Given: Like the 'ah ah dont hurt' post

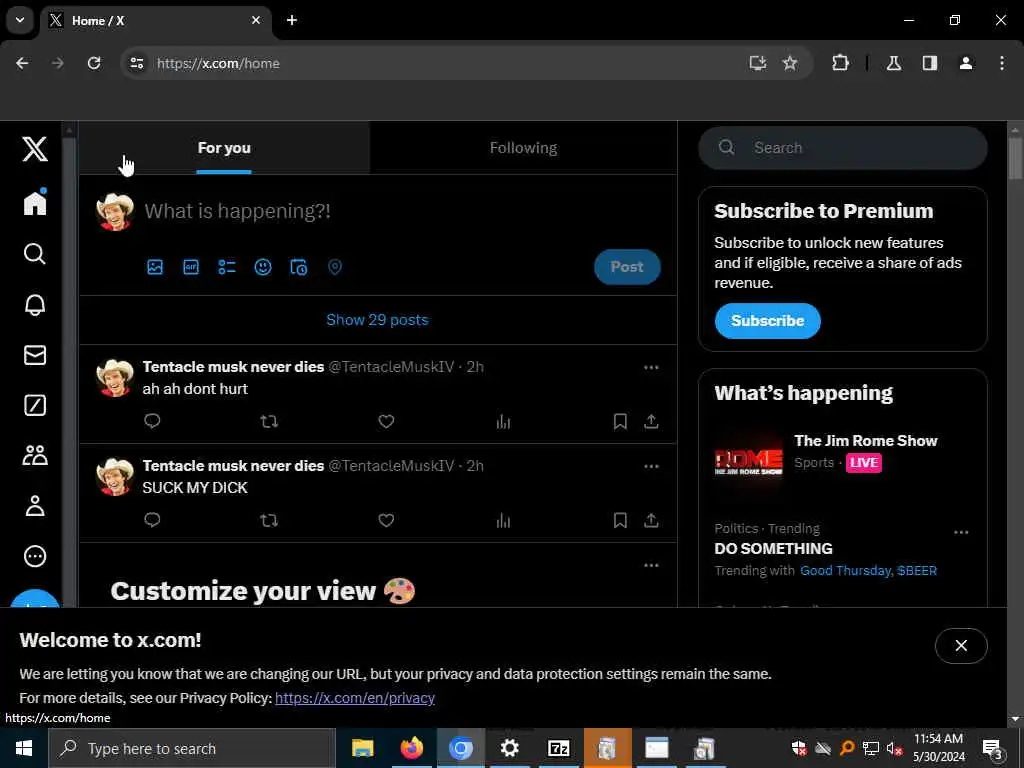Looking at the screenshot, I should pyautogui.click(x=386, y=421).
